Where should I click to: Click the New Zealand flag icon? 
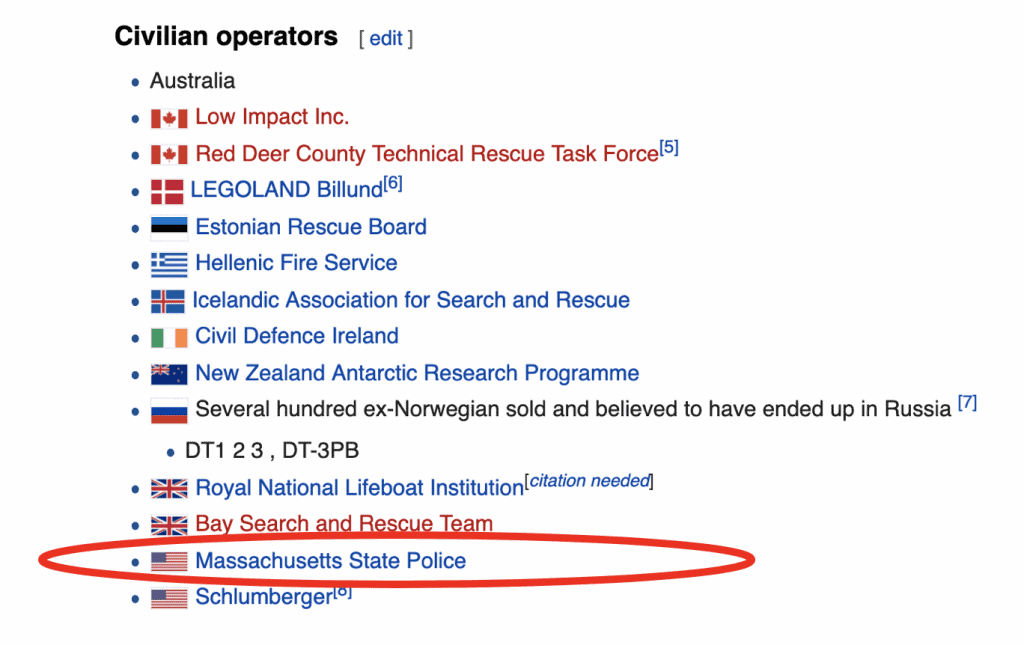[x=169, y=374]
